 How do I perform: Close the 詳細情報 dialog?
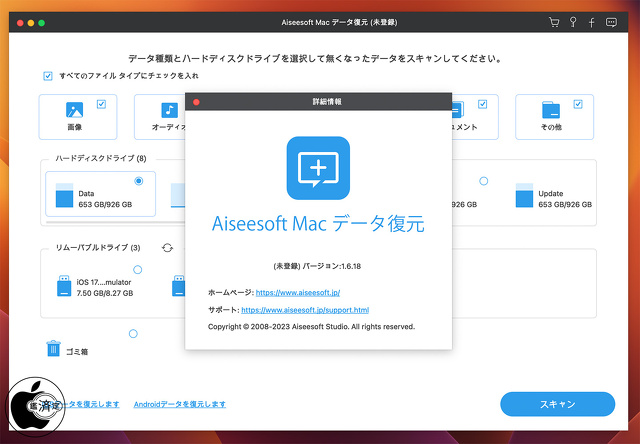point(196,102)
